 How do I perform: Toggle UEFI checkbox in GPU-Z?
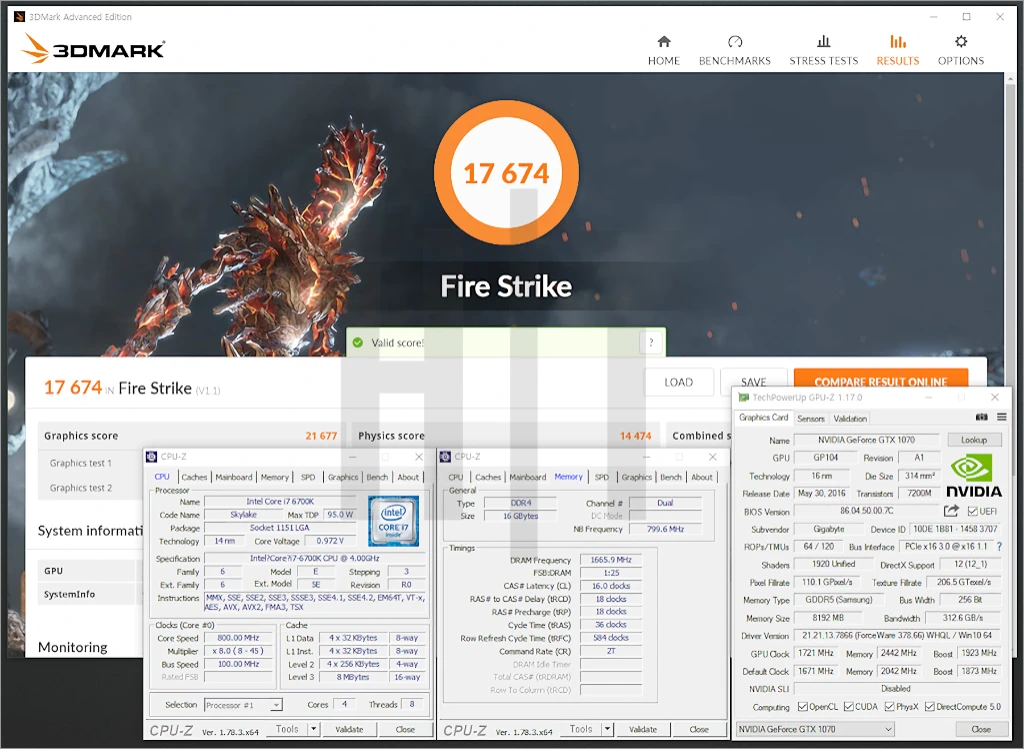[x=972, y=511]
